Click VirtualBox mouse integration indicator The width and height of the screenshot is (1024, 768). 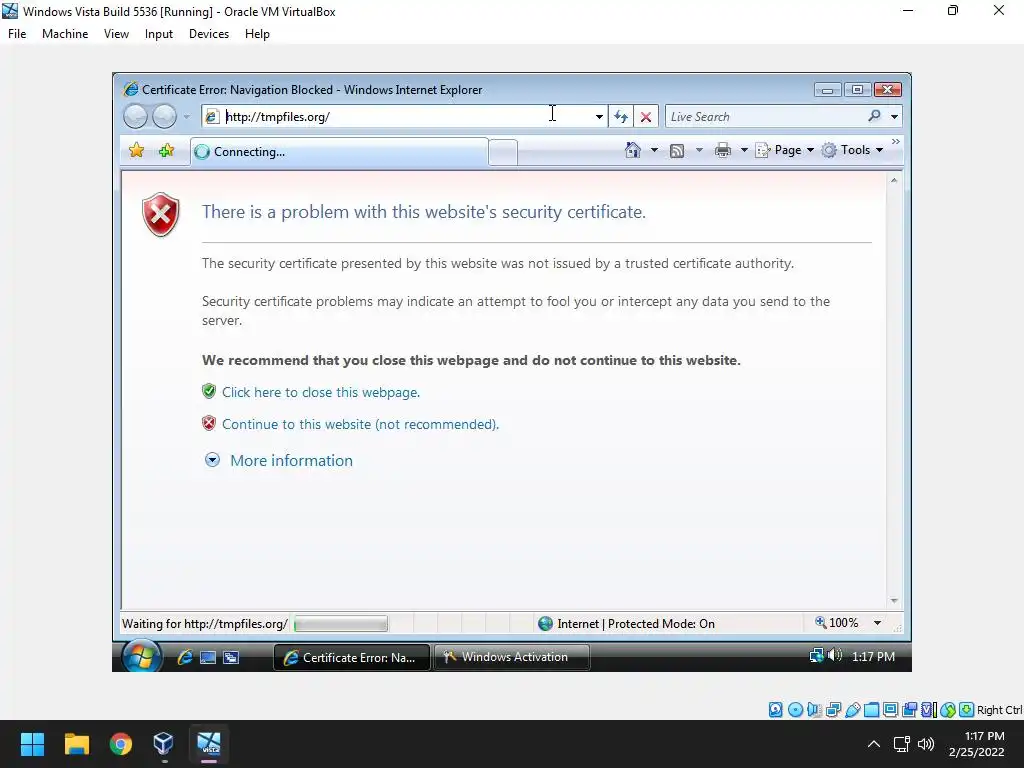[948, 710]
